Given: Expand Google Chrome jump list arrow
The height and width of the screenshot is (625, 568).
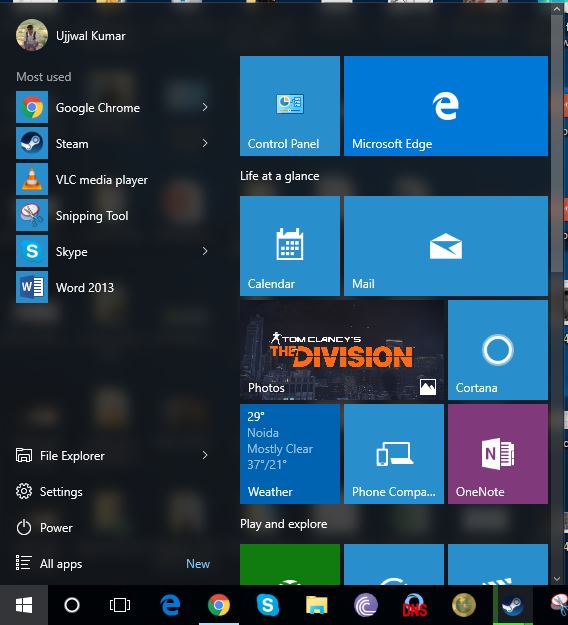Looking at the screenshot, I should pyautogui.click(x=205, y=107).
